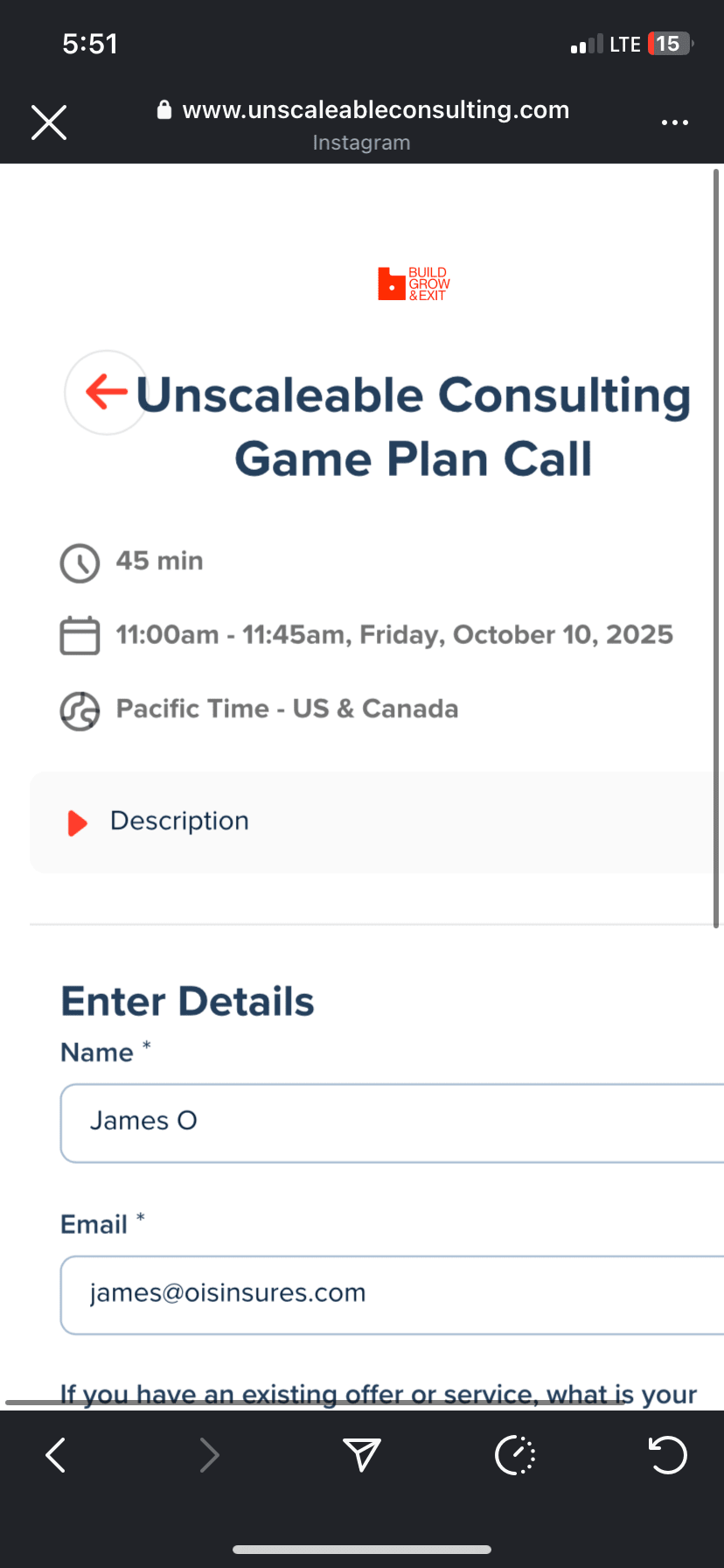Click the Name input field
Image resolution: width=724 pixels, height=1568 pixels.
coord(392,1123)
